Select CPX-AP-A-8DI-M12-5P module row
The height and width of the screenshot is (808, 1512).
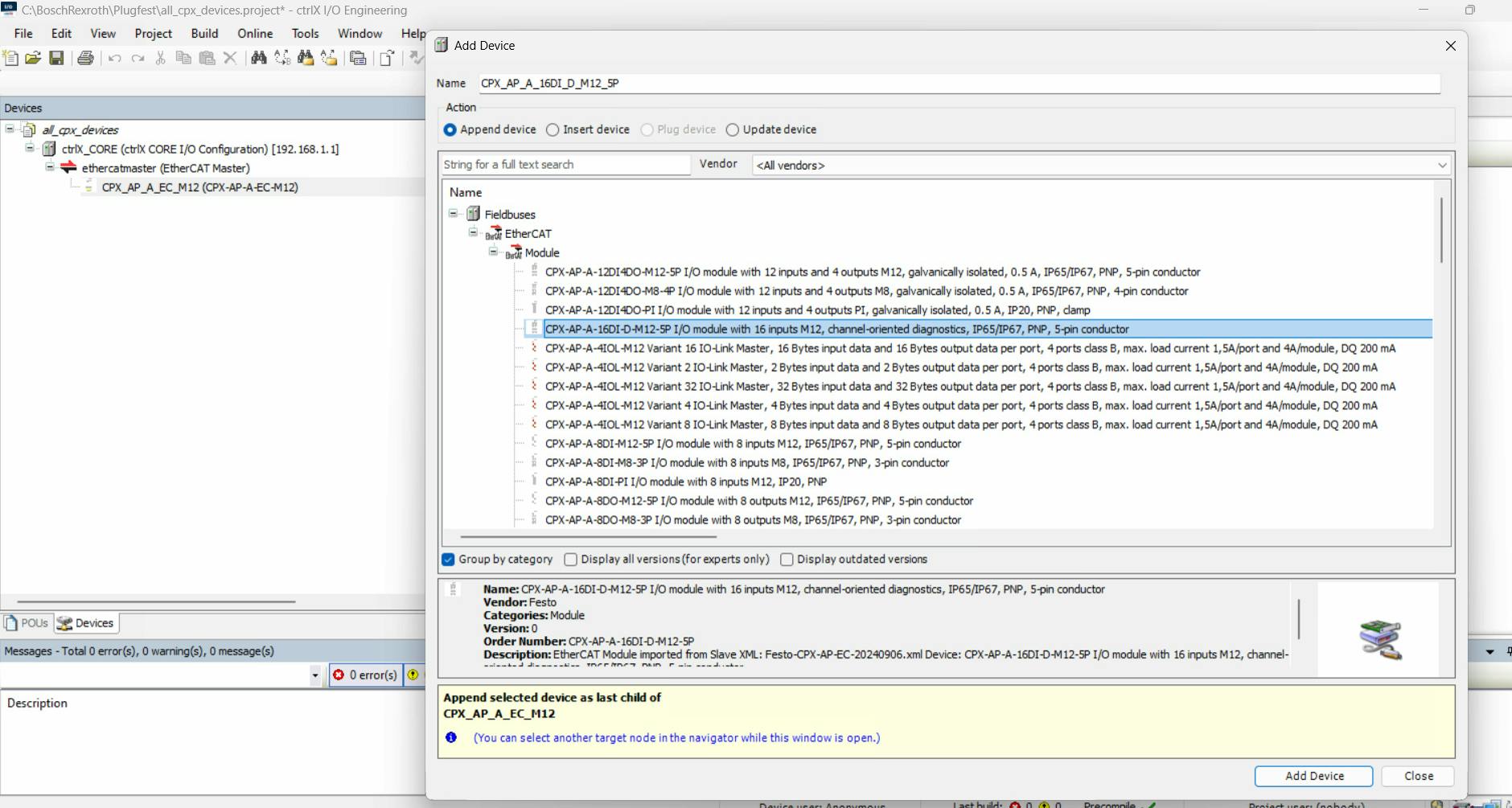pos(753,444)
